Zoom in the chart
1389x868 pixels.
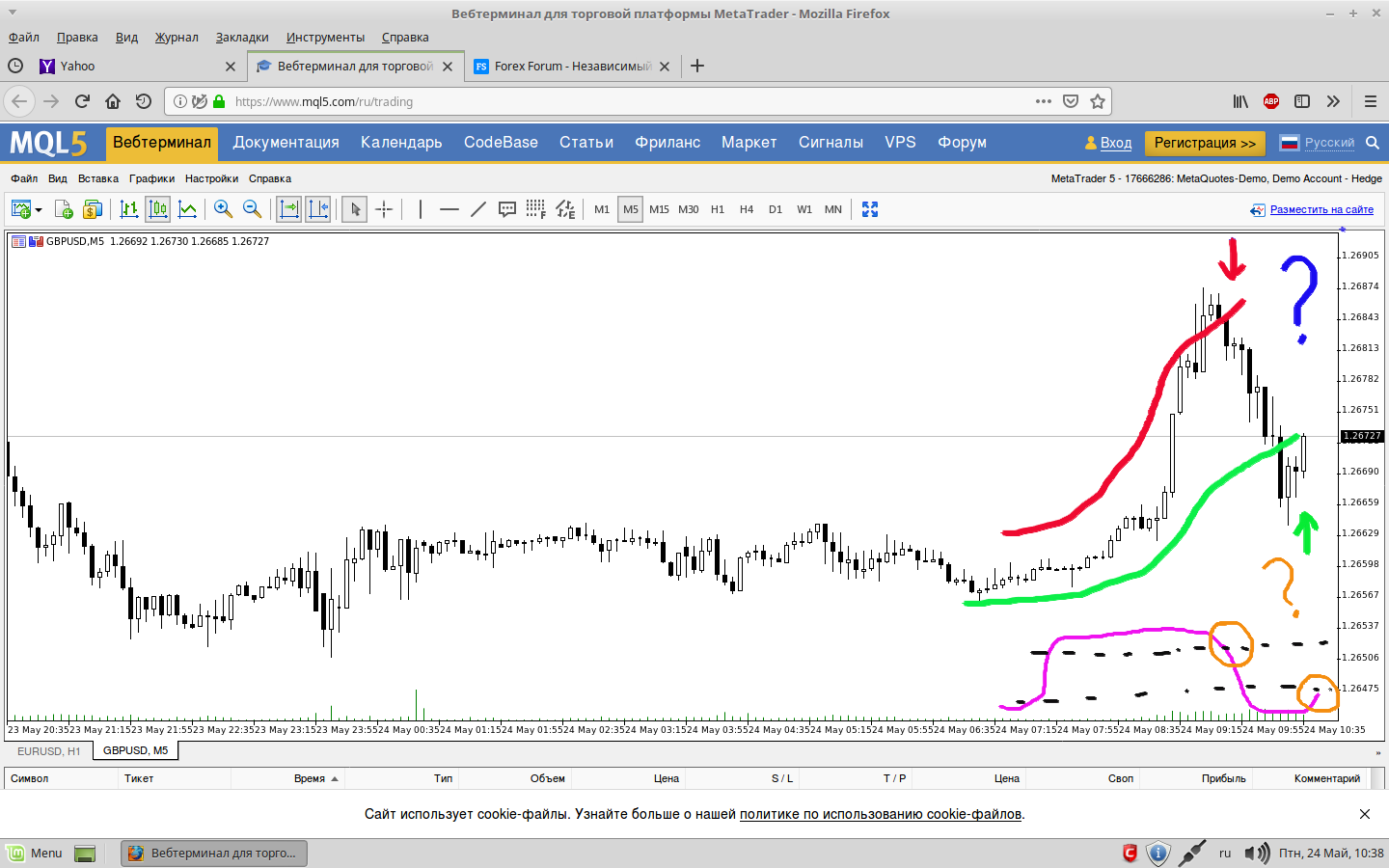coord(223,209)
